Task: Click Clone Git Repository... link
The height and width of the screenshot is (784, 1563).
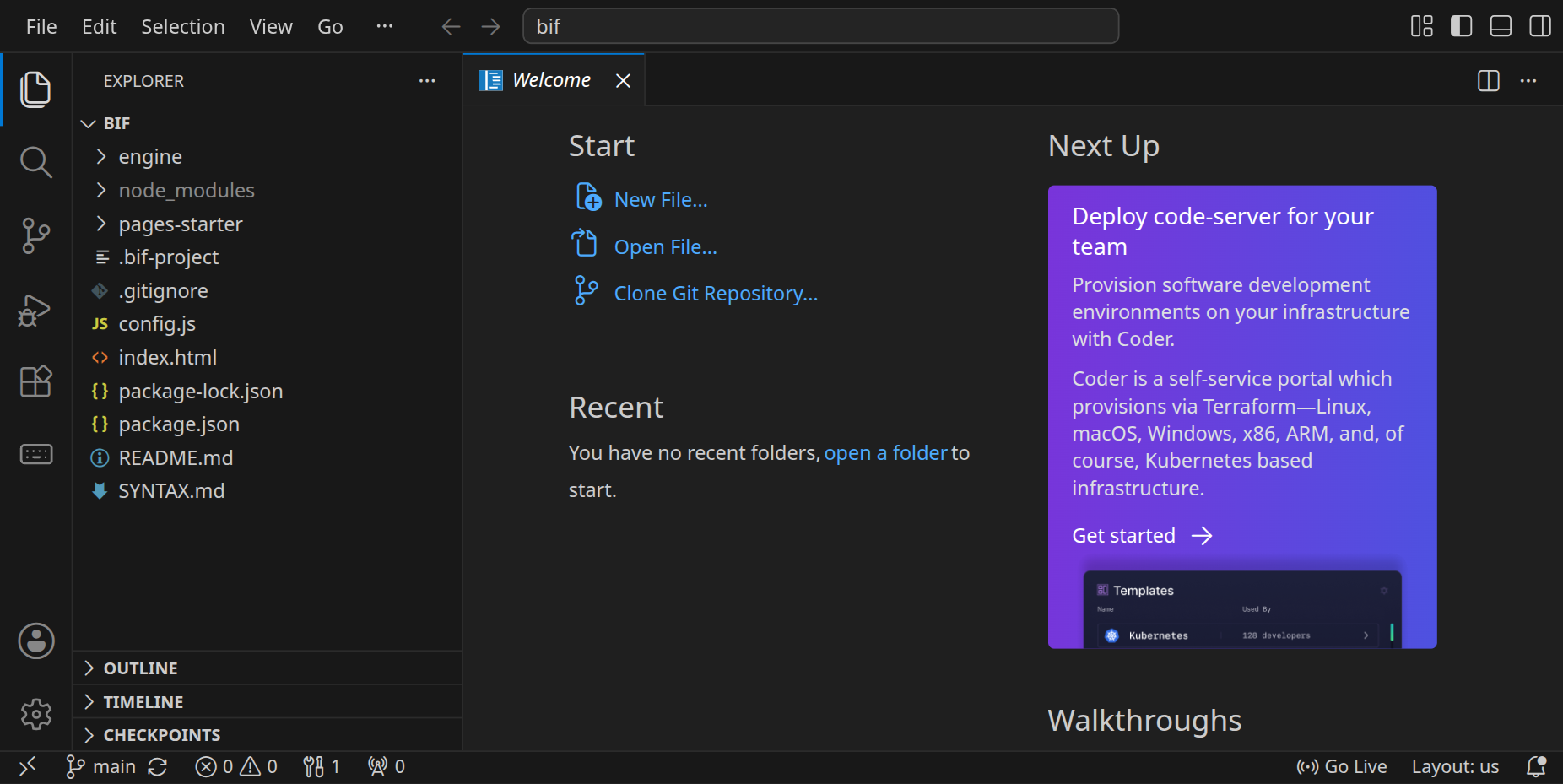Action: click(716, 294)
